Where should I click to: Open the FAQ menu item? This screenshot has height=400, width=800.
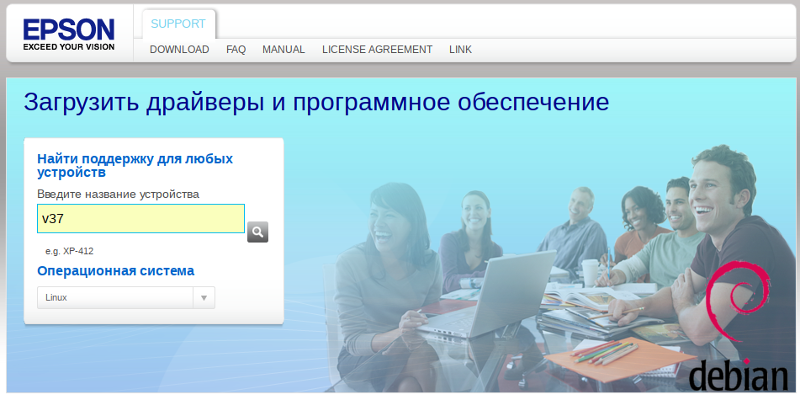click(236, 49)
